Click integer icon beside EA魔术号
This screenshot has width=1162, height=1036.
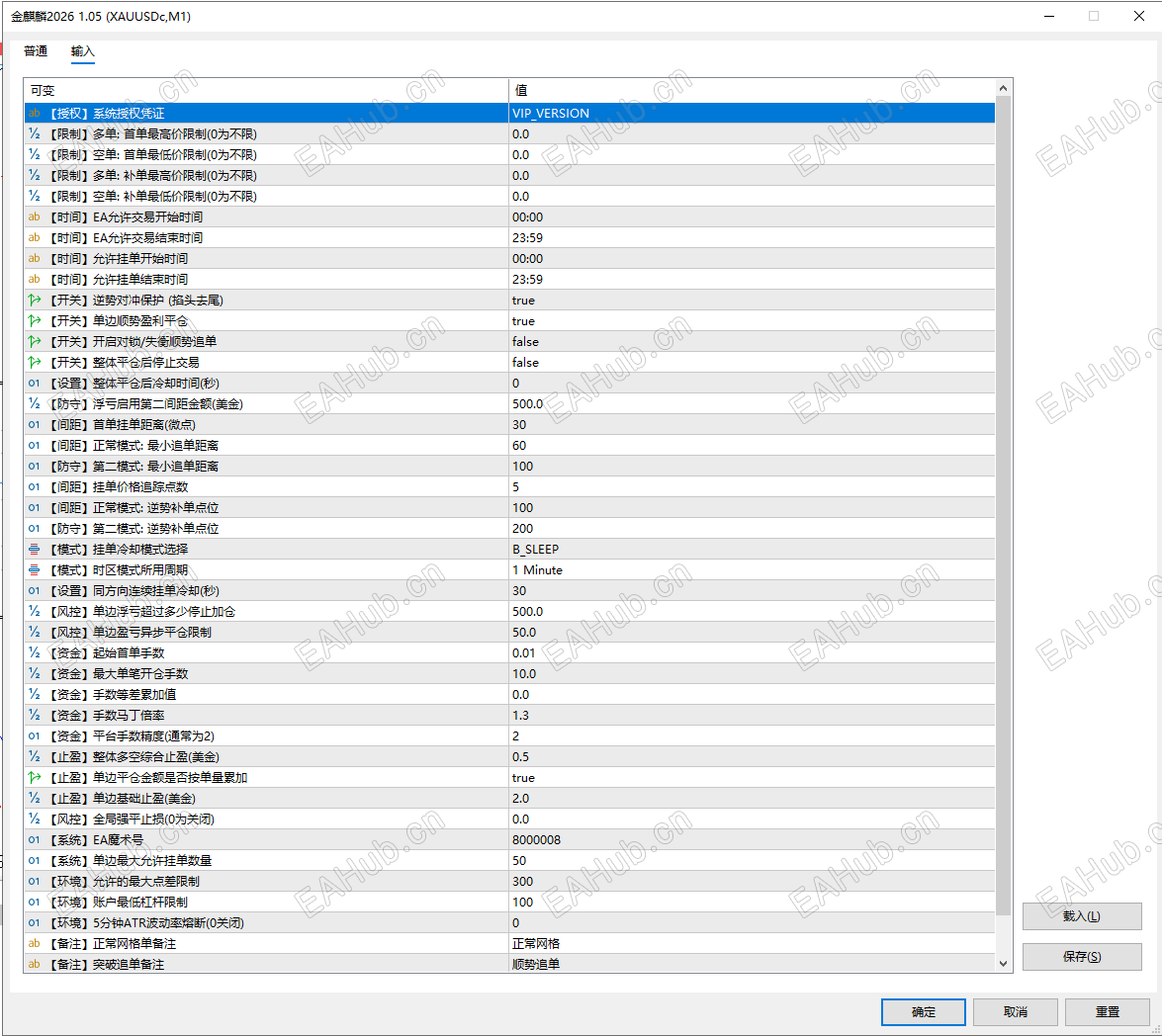tap(34, 839)
